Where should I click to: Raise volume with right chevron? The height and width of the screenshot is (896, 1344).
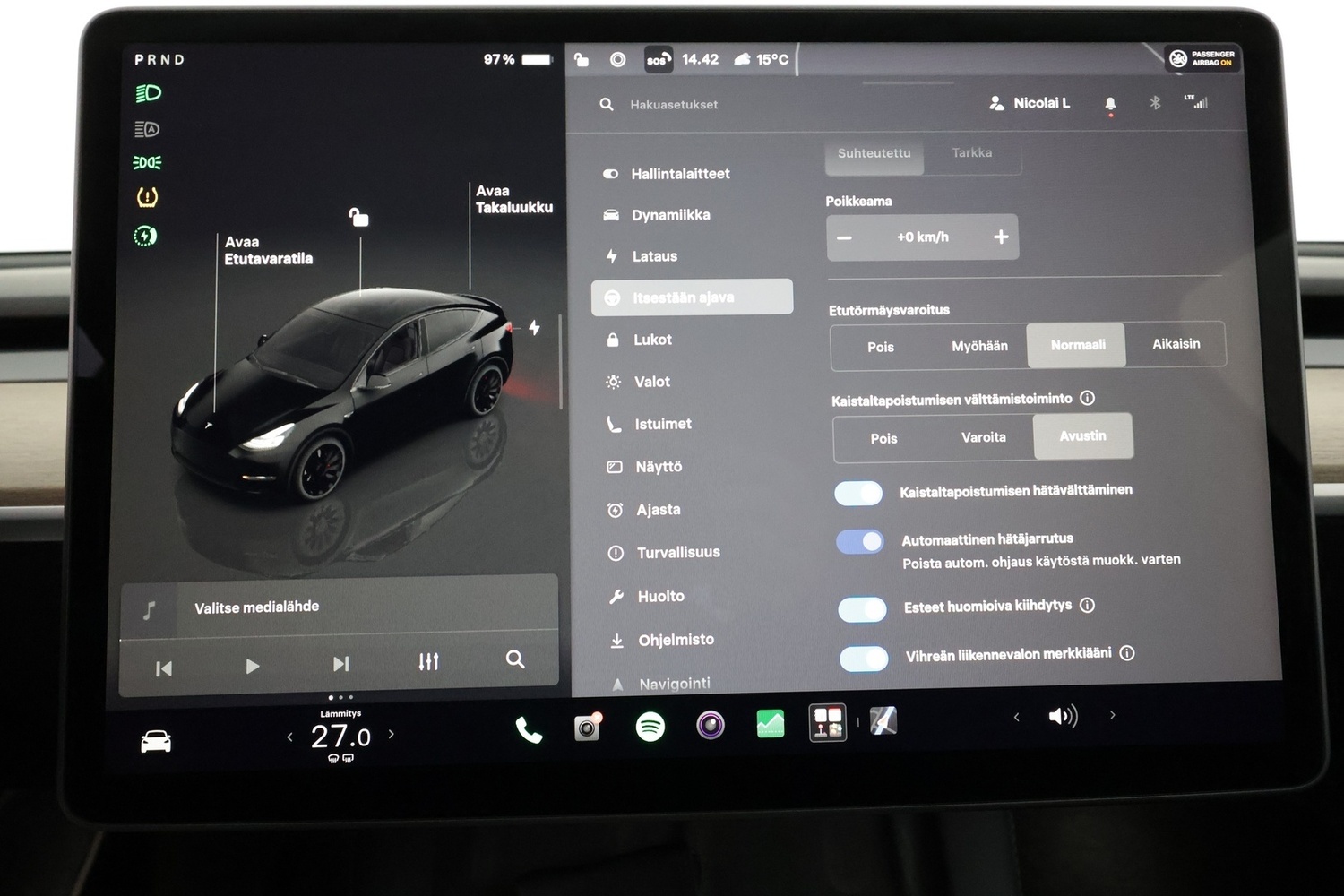(x=1113, y=715)
